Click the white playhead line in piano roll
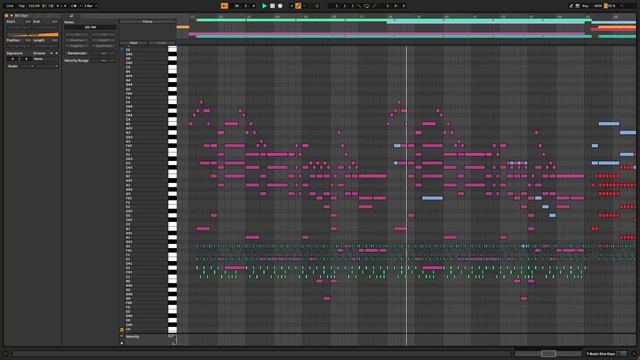640x360 pixels. pos(407,196)
